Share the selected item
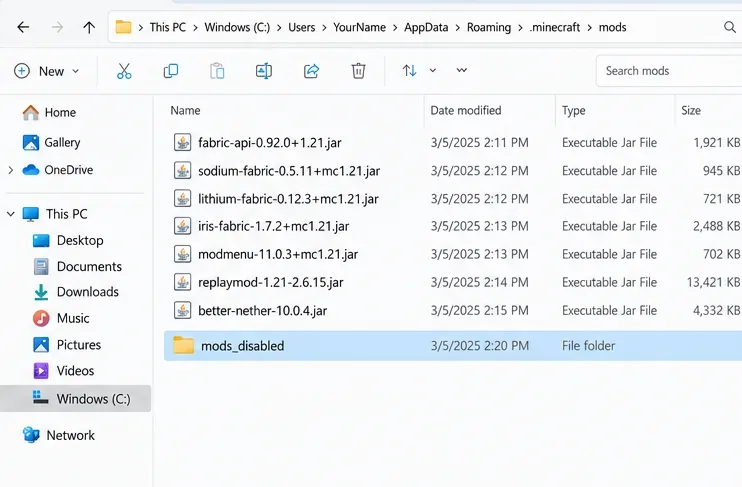 (311, 71)
